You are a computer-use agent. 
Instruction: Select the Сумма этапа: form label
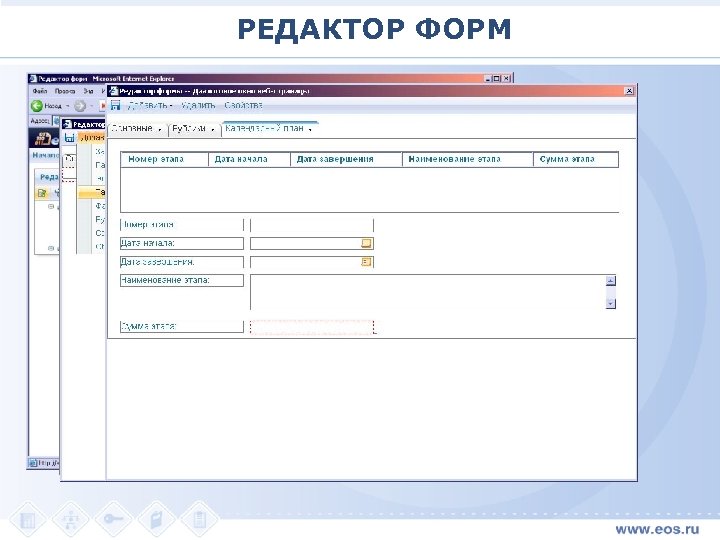pyautogui.click(x=182, y=326)
